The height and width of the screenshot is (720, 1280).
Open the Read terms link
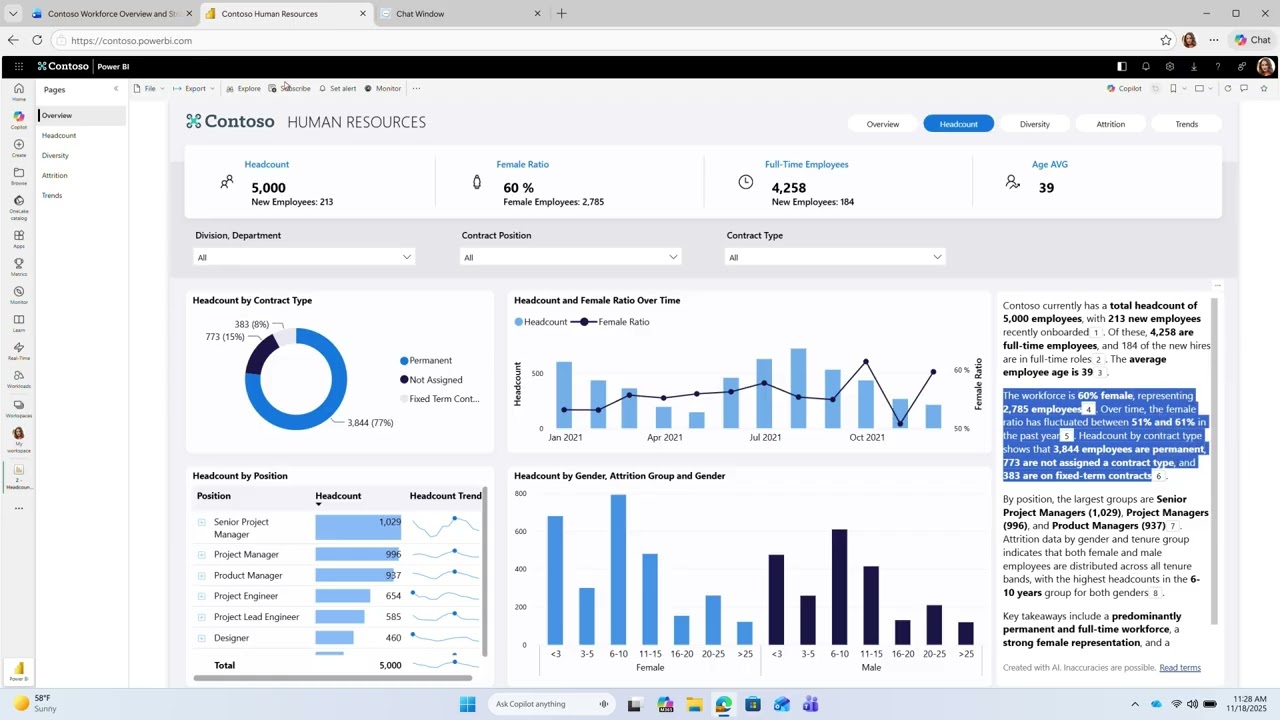point(1180,667)
